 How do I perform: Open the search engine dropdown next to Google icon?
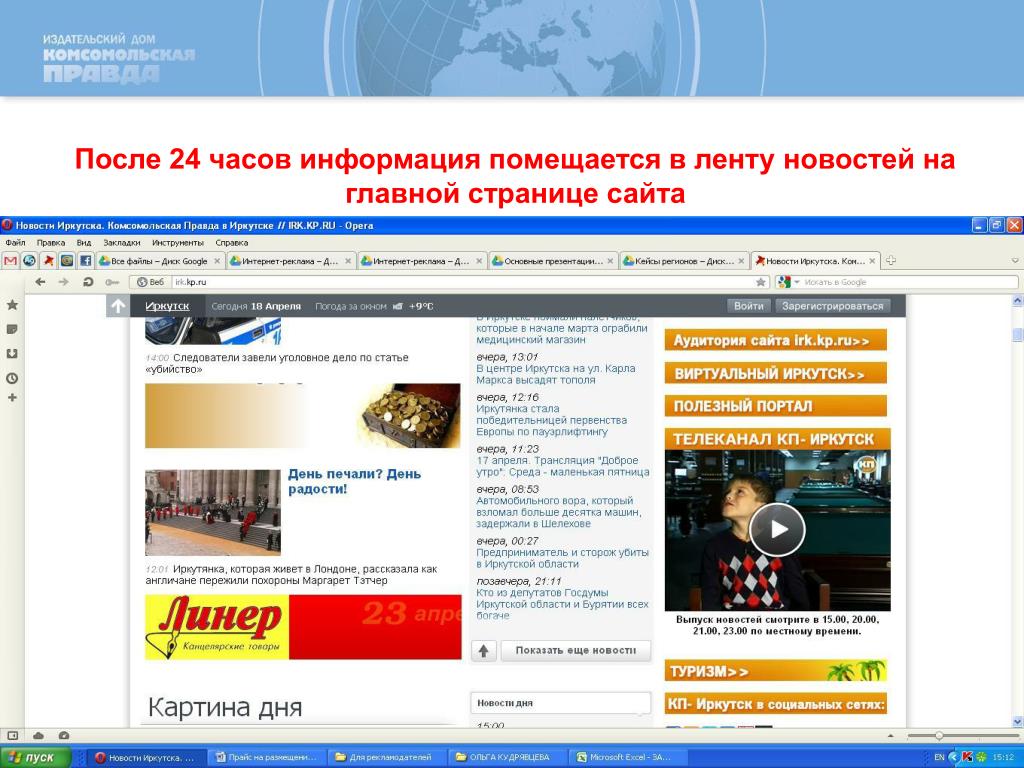coord(797,282)
